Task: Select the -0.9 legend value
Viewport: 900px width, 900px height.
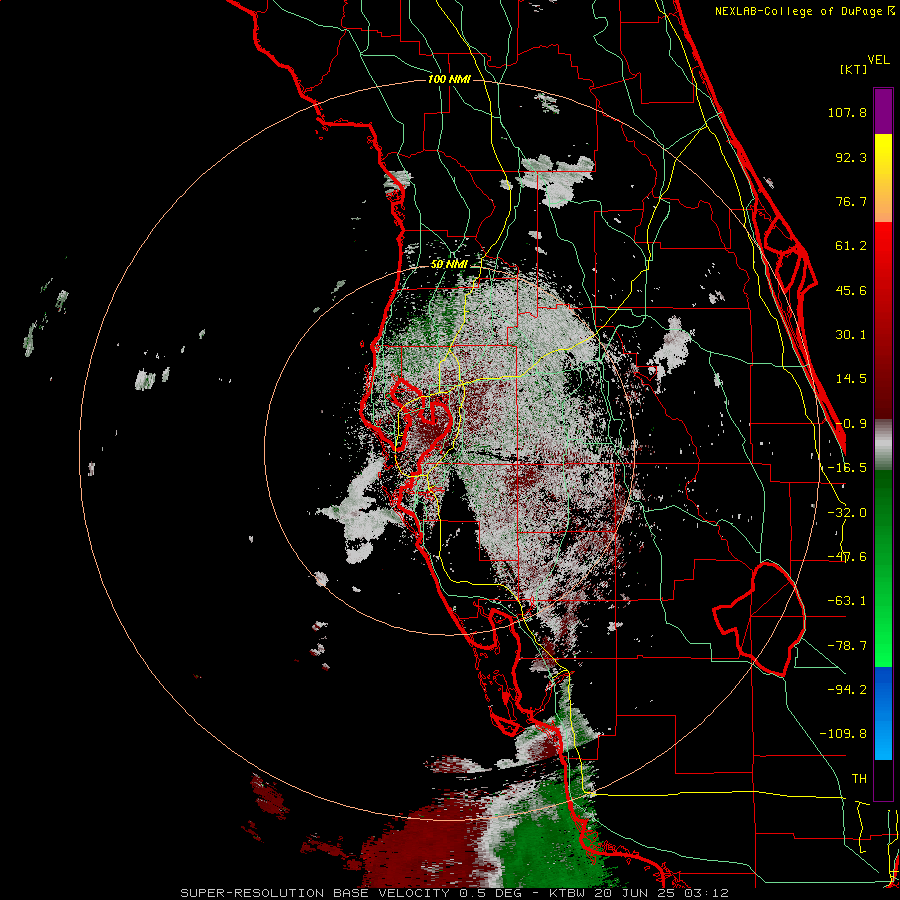Action: [x=851, y=424]
